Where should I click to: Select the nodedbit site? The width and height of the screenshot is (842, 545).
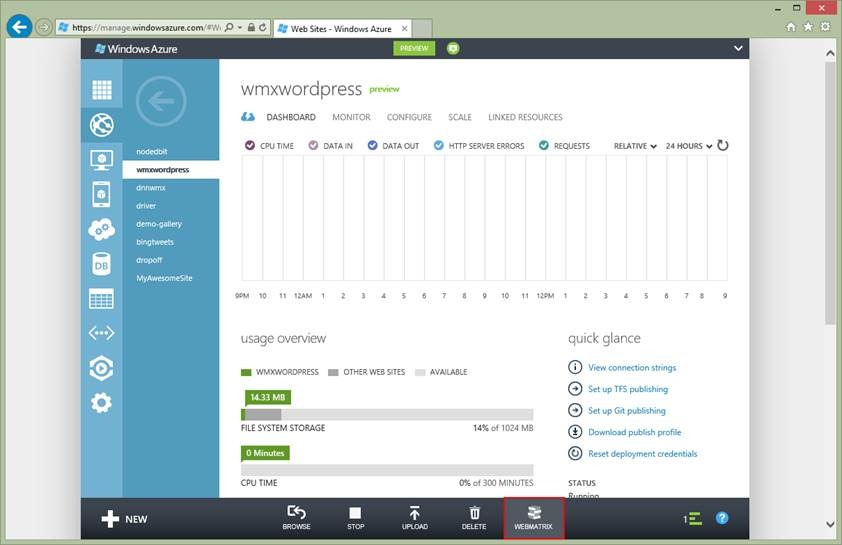151,152
